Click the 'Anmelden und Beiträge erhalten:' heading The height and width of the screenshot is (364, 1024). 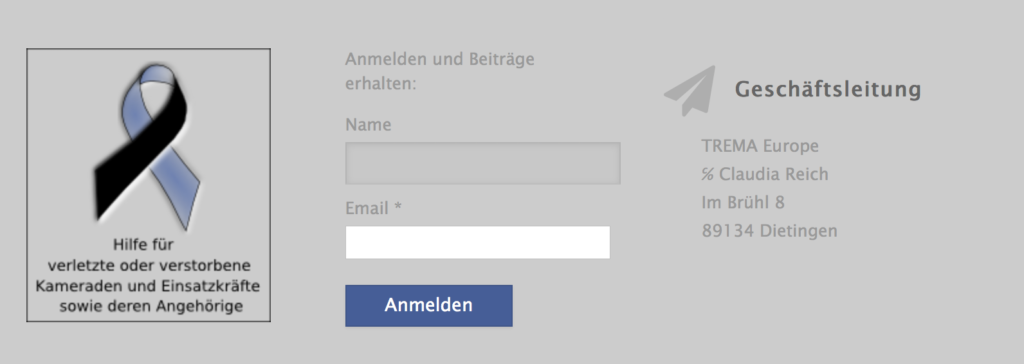point(440,72)
